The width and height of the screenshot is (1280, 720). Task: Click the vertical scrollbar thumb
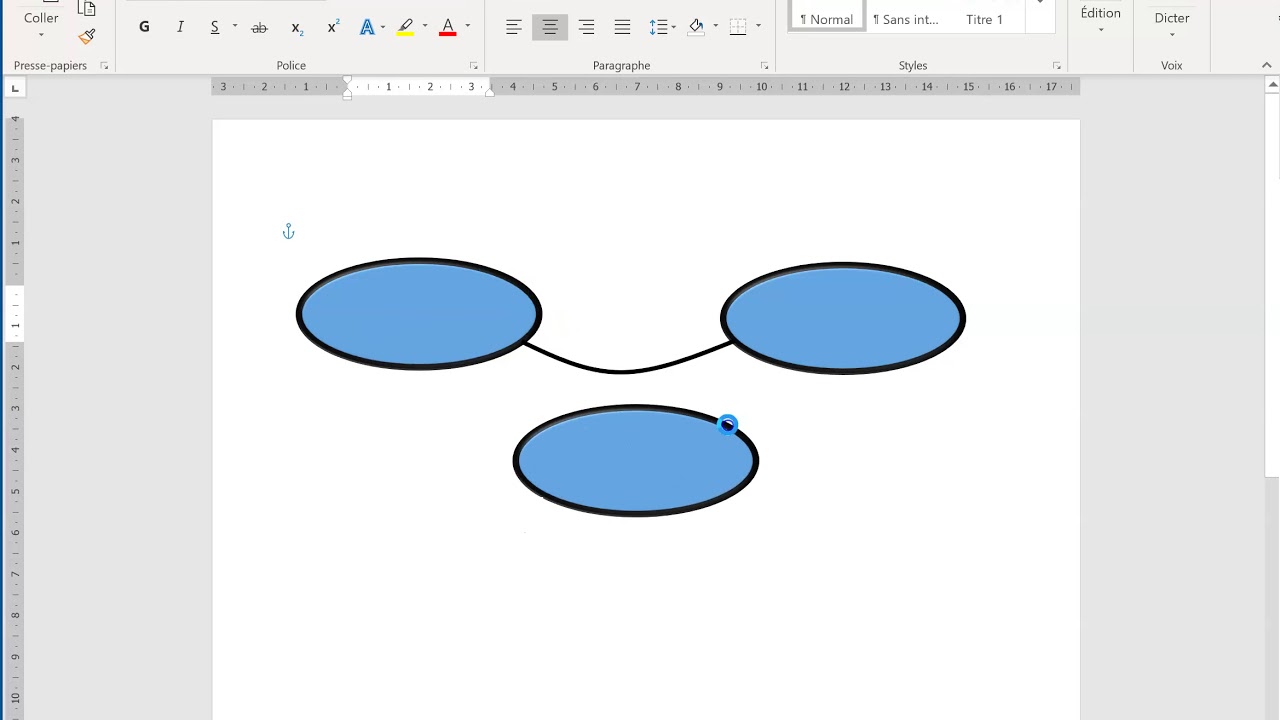pos(1272,285)
